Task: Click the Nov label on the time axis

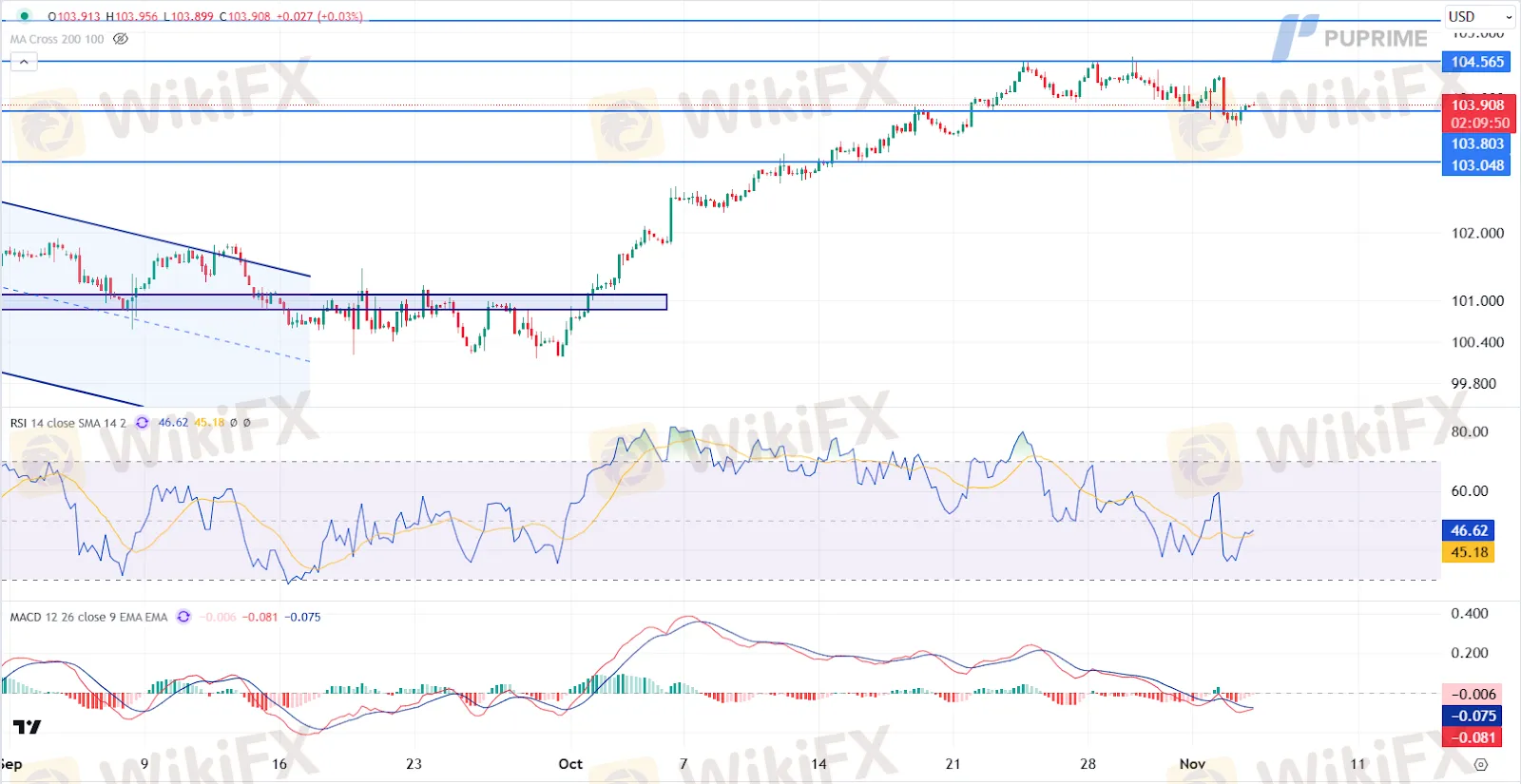Action: coord(1192,764)
